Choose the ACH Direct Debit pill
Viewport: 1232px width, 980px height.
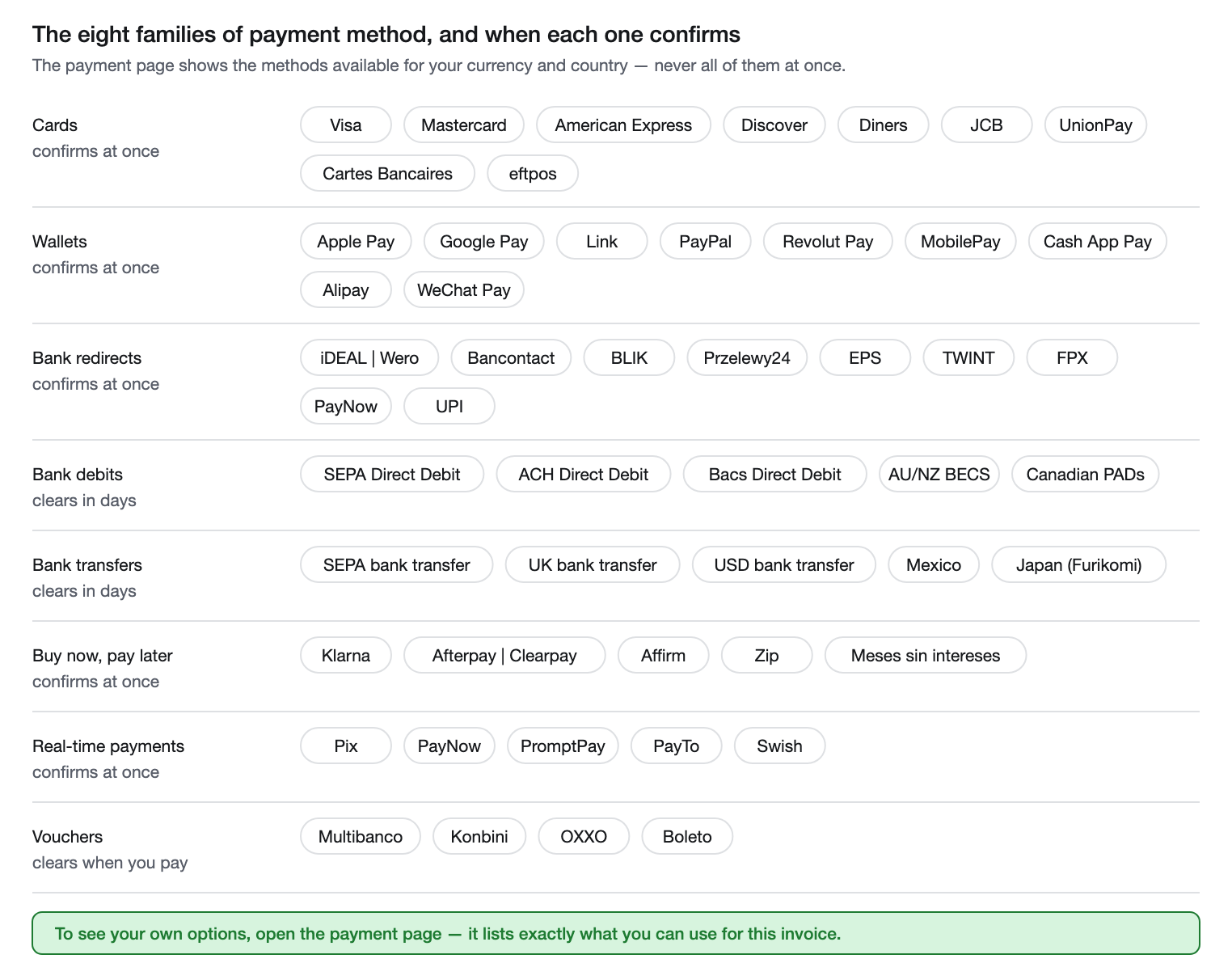click(584, 474)
